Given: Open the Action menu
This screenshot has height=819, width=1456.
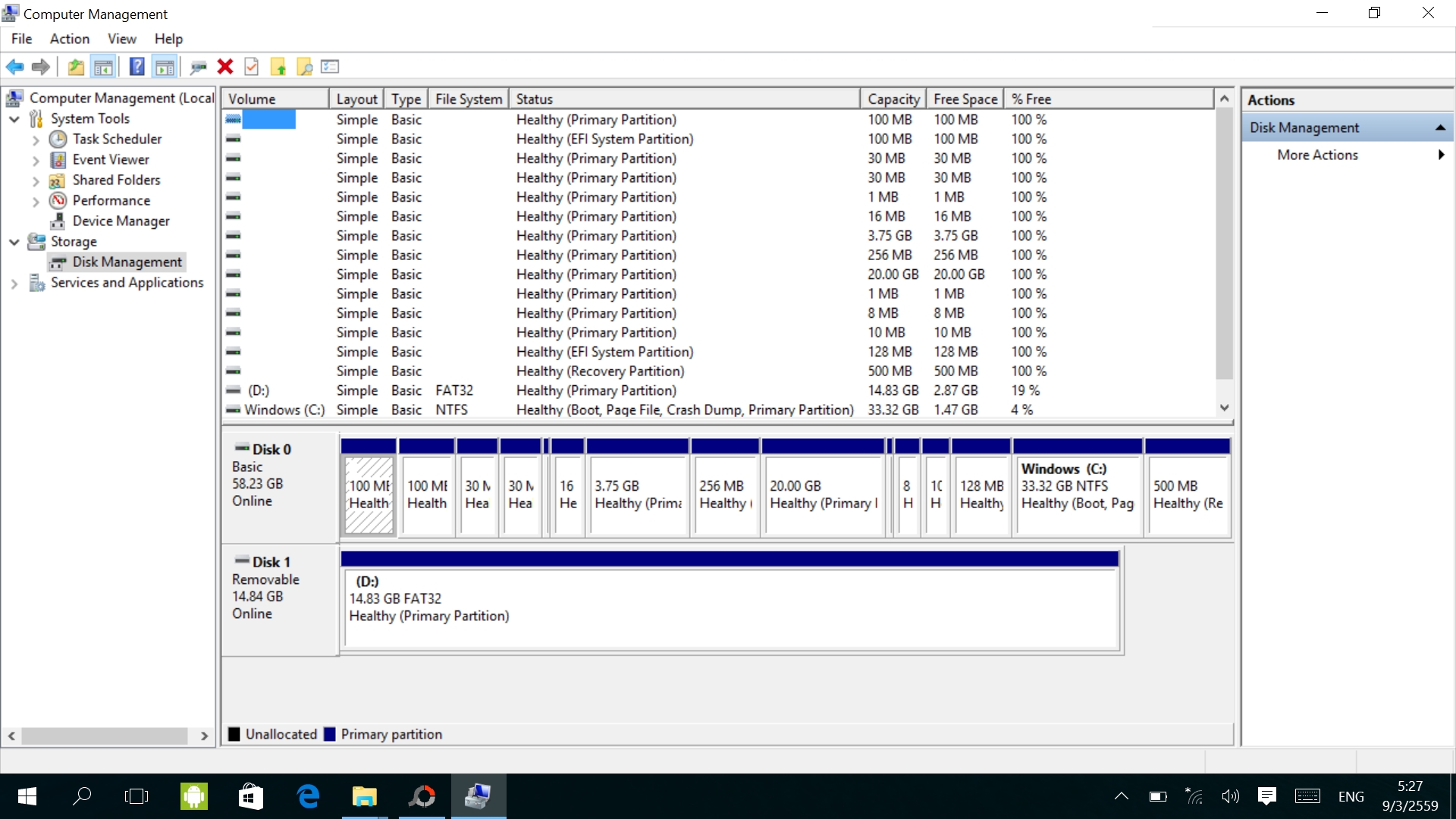Looking at the screenshot, I should pos(69,39).
